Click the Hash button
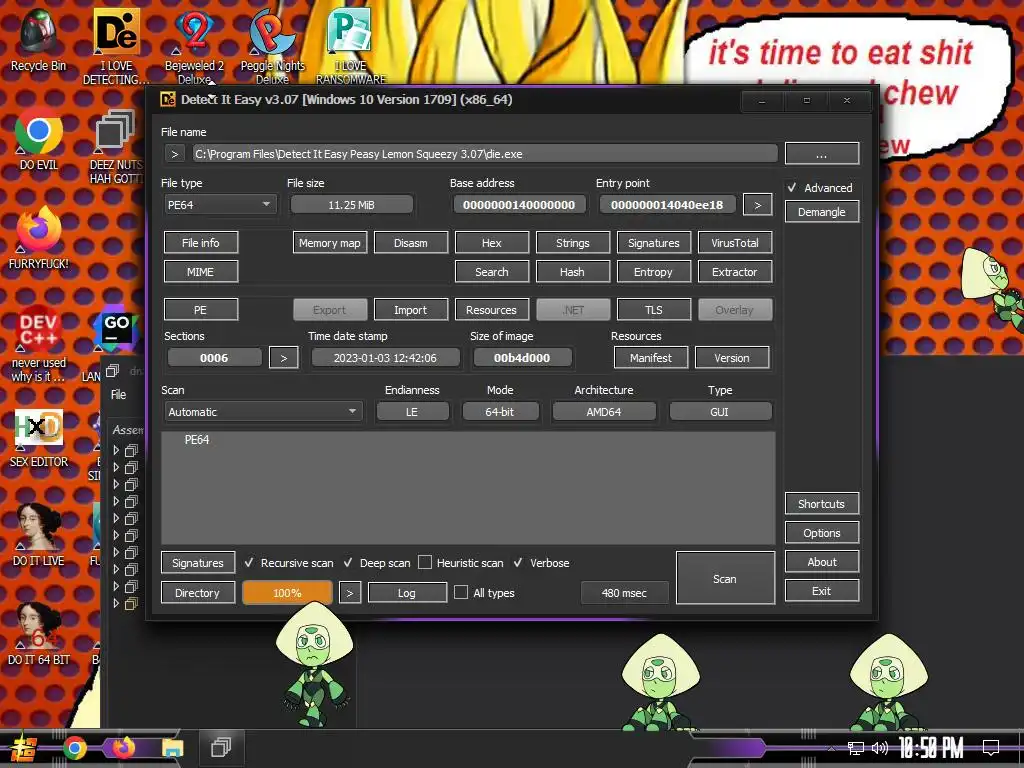The width and height of the screenshot is (1024, 768). tap(573, 272)
